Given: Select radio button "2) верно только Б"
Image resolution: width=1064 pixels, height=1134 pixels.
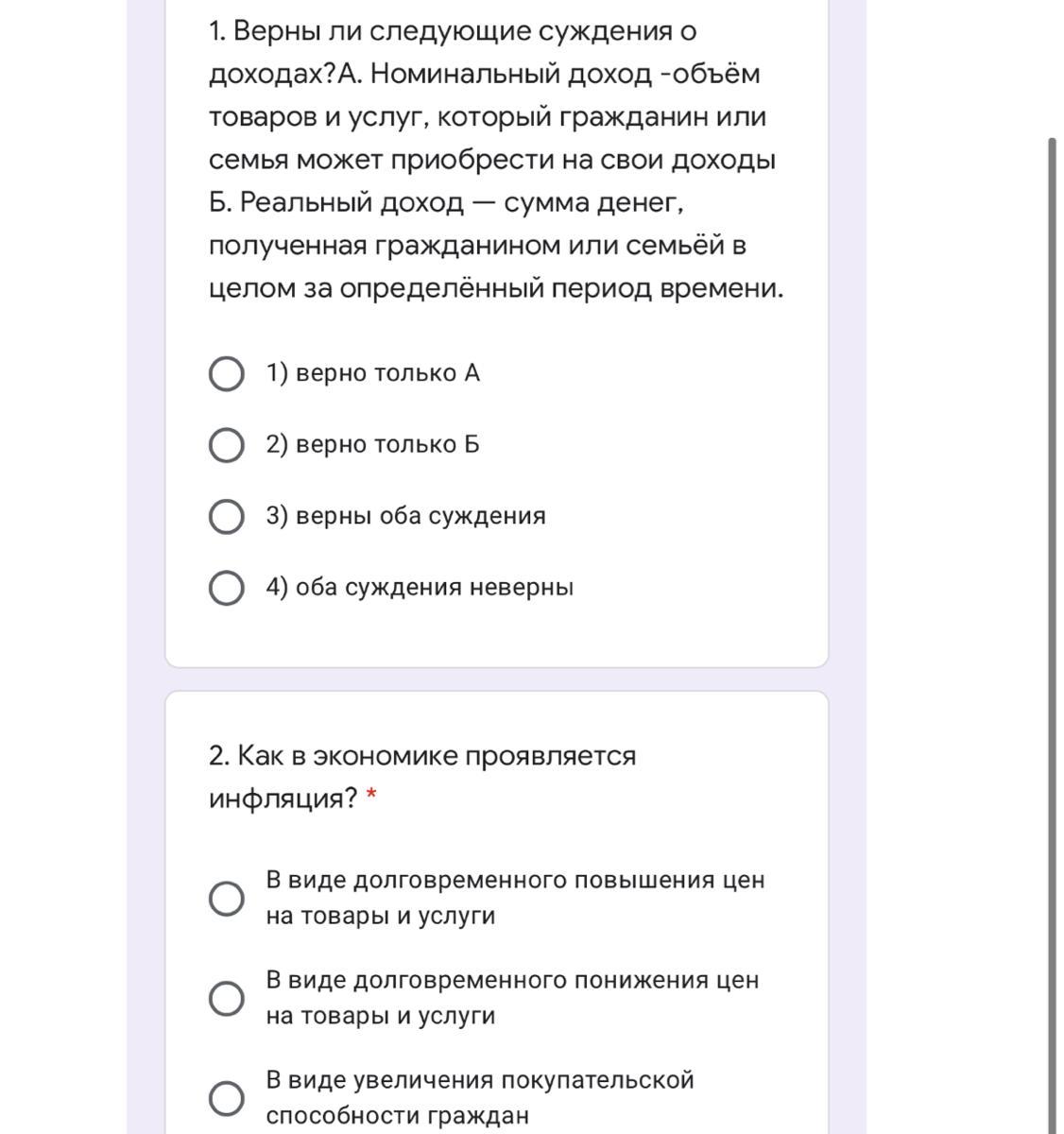Looking at the screenshot, I should 226,445.
